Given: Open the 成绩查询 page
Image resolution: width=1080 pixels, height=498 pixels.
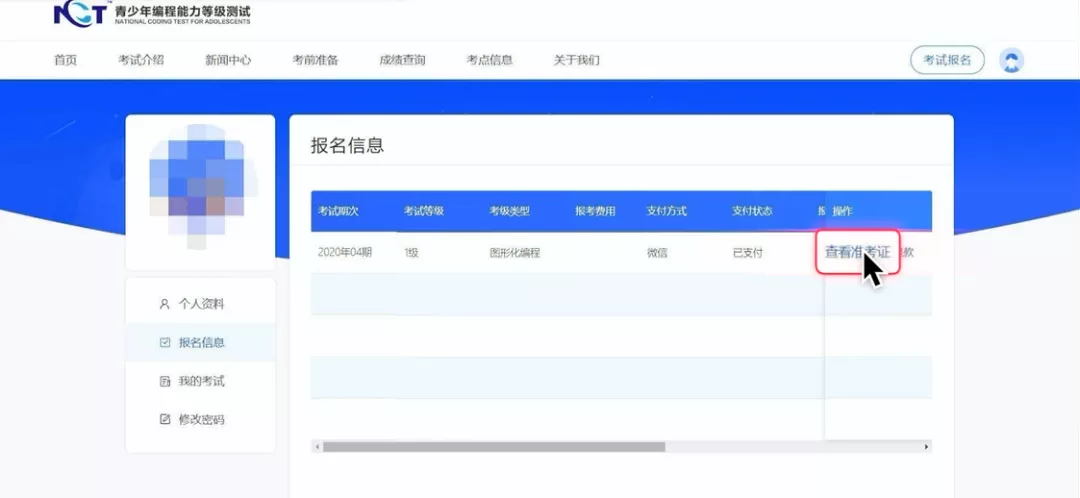Looking at the screenshot, I should [402, 60].
